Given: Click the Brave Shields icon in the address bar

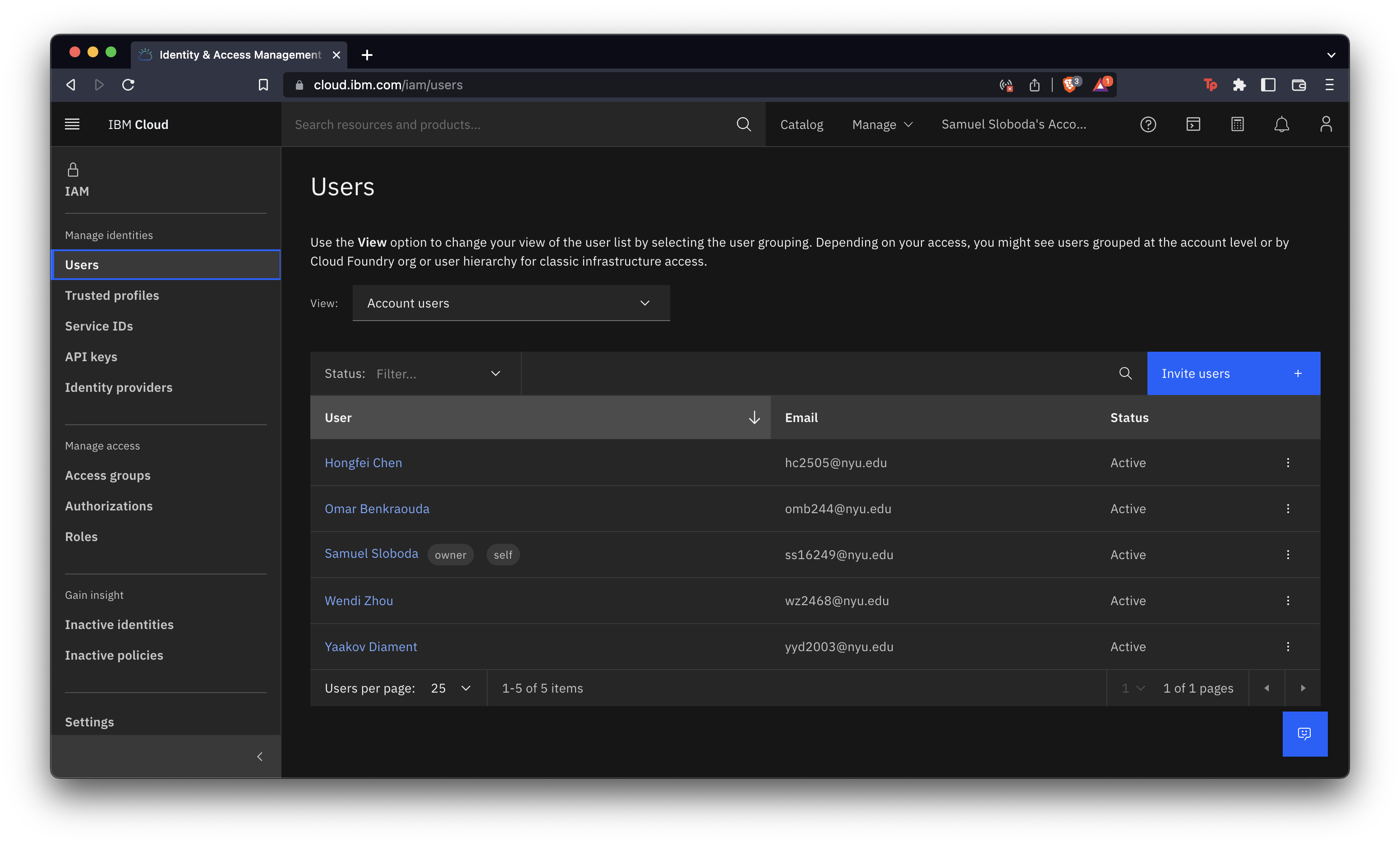Looking at the screenshot, I should pyautogui.click(x=1070, y=85).
